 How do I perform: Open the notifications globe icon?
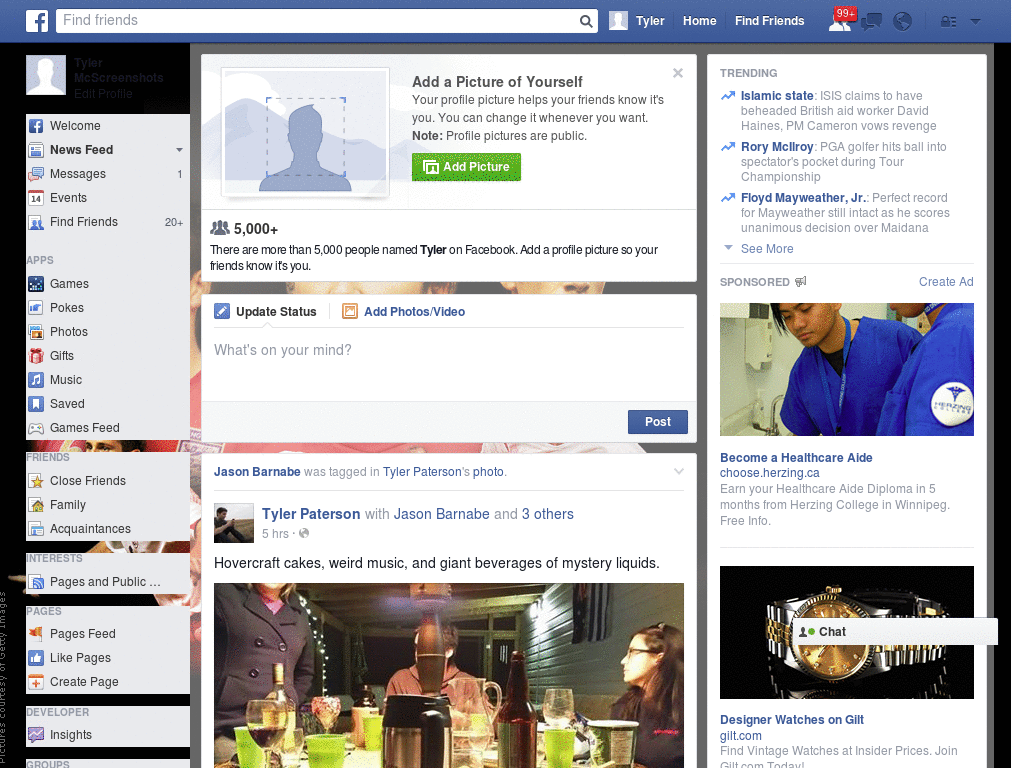(903, 22)
